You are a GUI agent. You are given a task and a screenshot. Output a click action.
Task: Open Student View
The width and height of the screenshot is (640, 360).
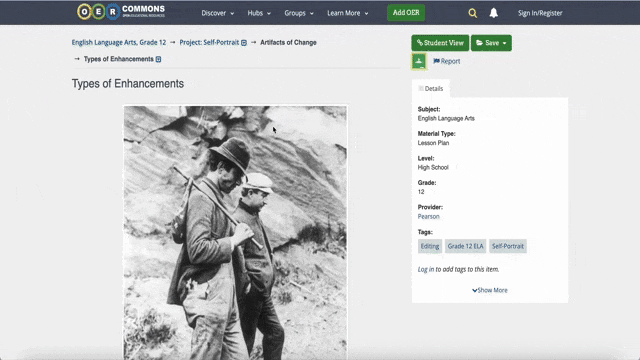click(x=440, y=43)
